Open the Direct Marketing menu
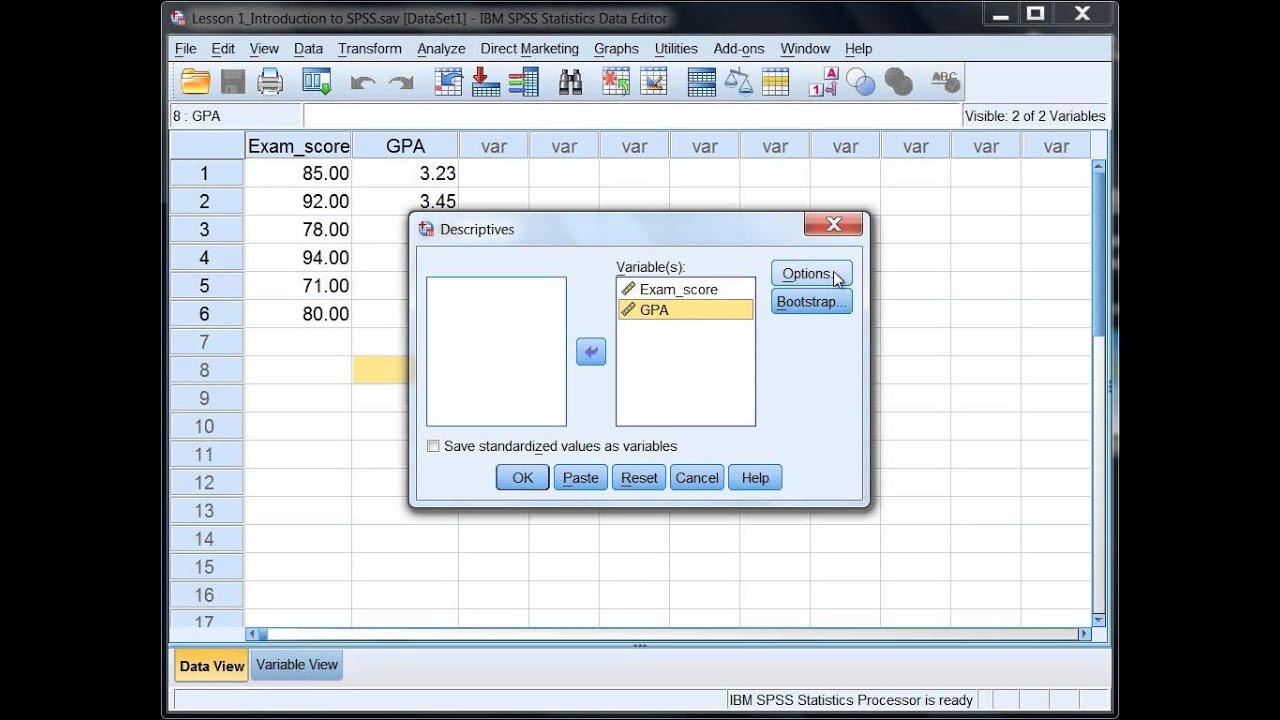The image size is (1280, 720). click(529, 48)
